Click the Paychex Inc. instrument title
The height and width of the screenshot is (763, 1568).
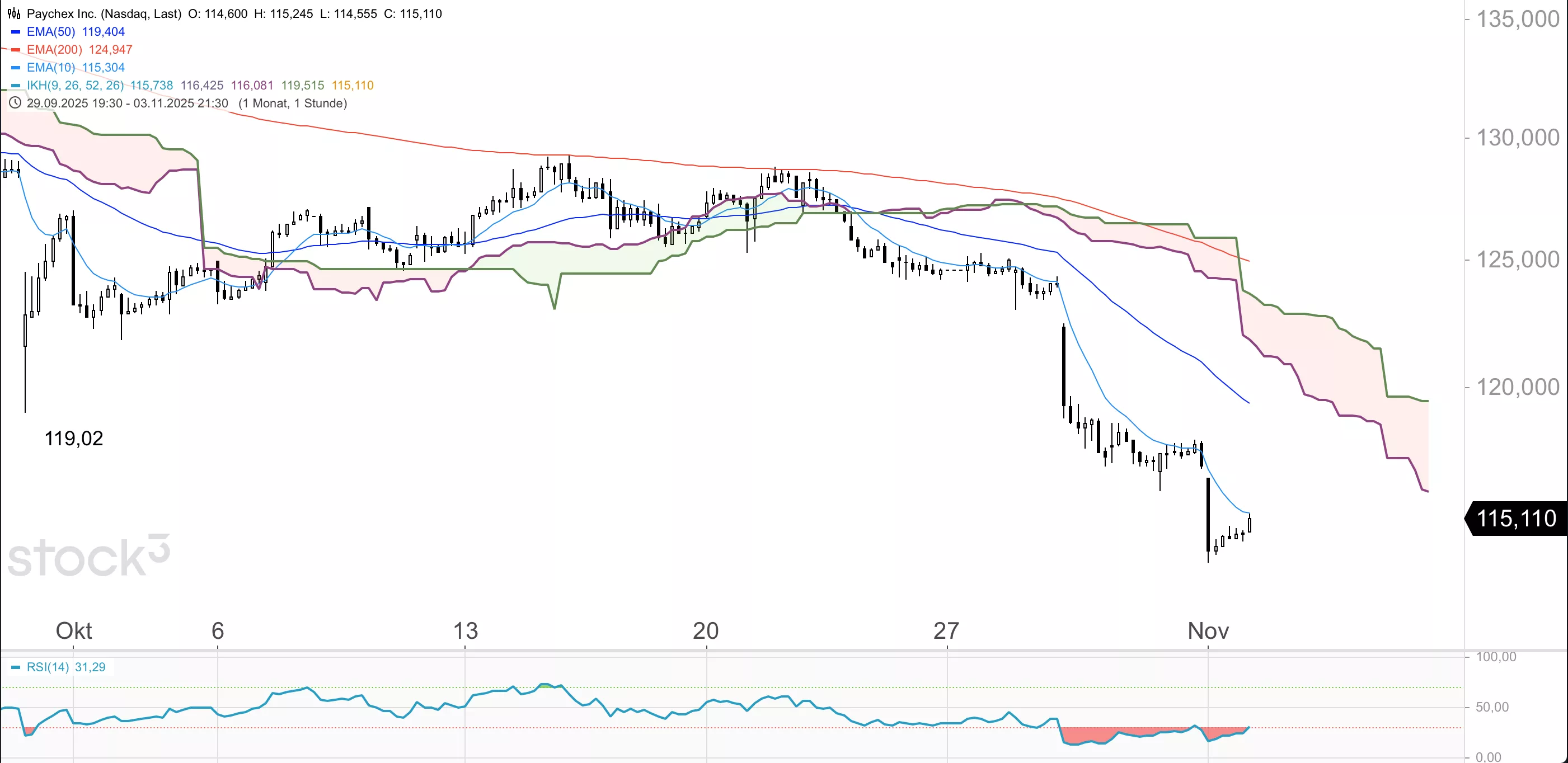104,13
